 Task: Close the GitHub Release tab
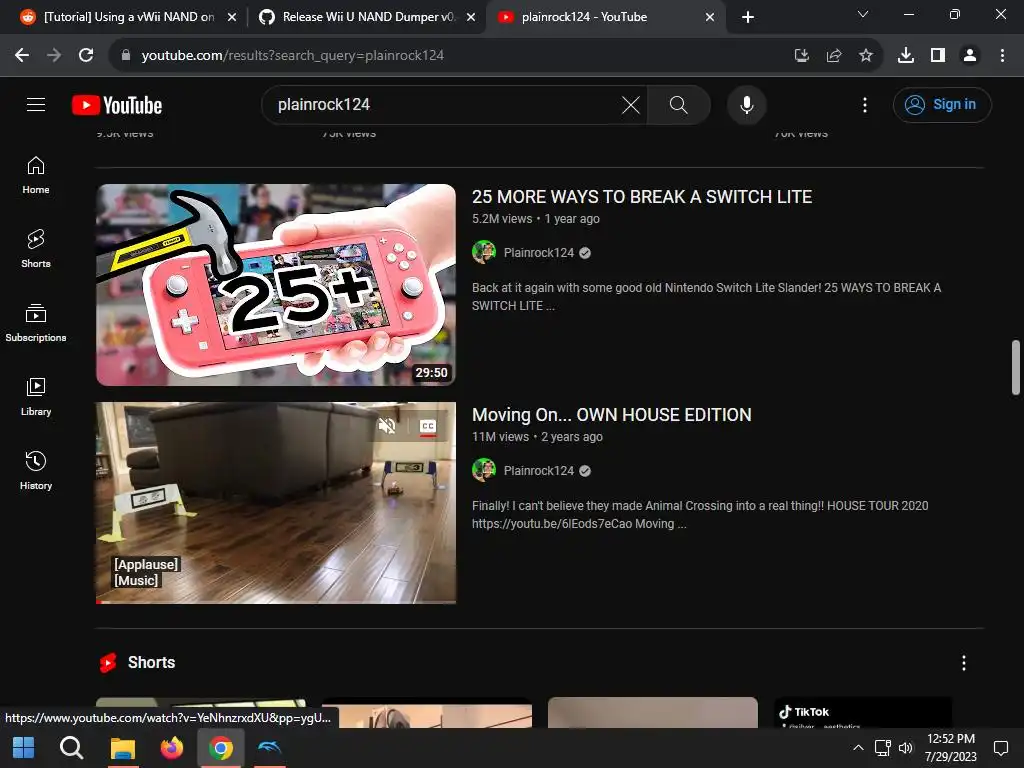pos(470,18)
